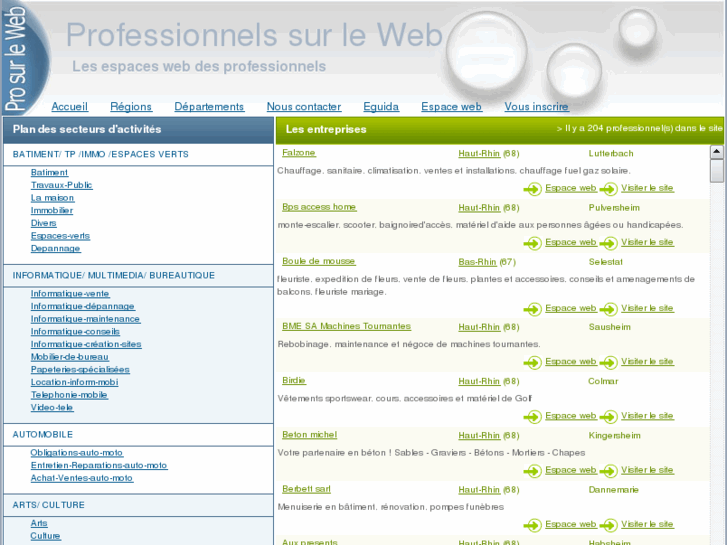727x545 pixels.
Task: Open the Immobilier category
Action: click(52, 211)
